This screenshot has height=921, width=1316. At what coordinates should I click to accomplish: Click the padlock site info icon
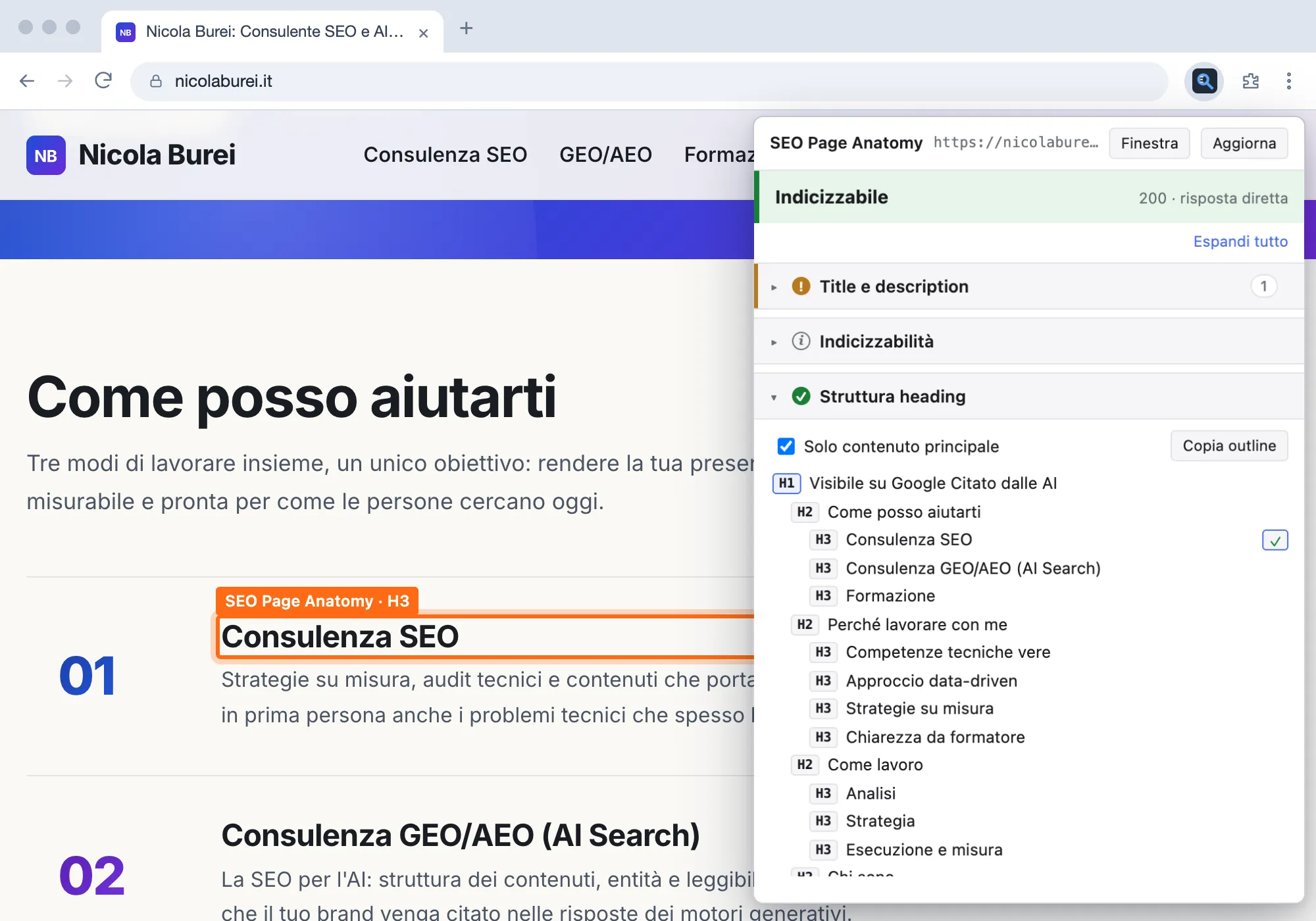click(156, 81)
